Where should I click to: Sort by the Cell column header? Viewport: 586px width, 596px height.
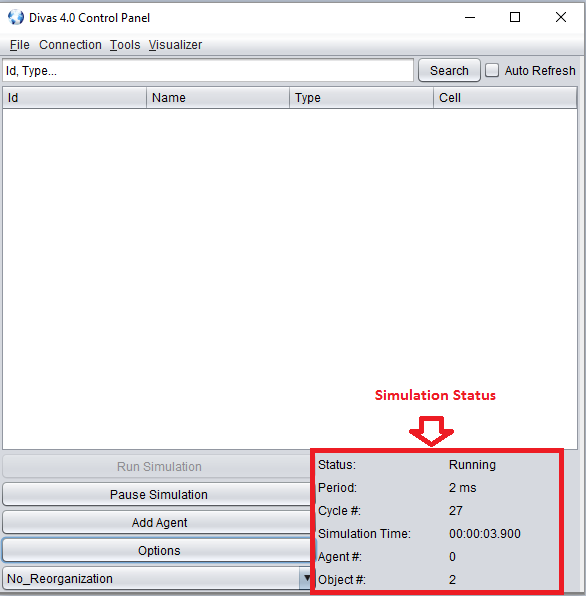coord(505,98)
